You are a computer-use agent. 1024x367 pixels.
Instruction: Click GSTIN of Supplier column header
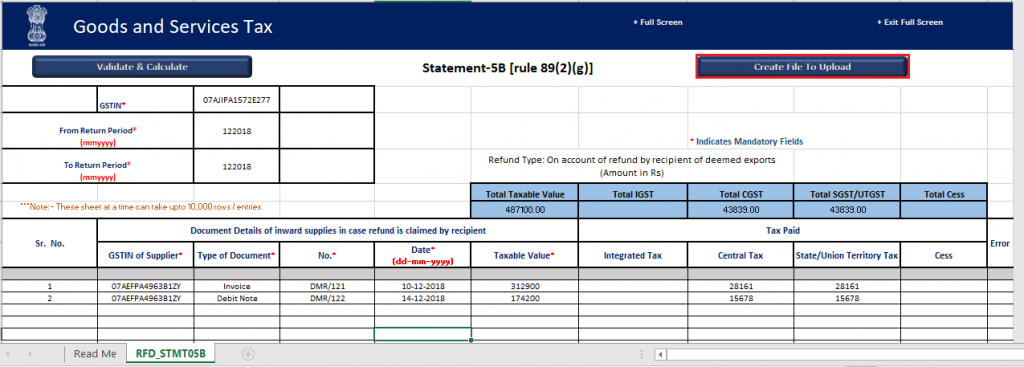146,255
